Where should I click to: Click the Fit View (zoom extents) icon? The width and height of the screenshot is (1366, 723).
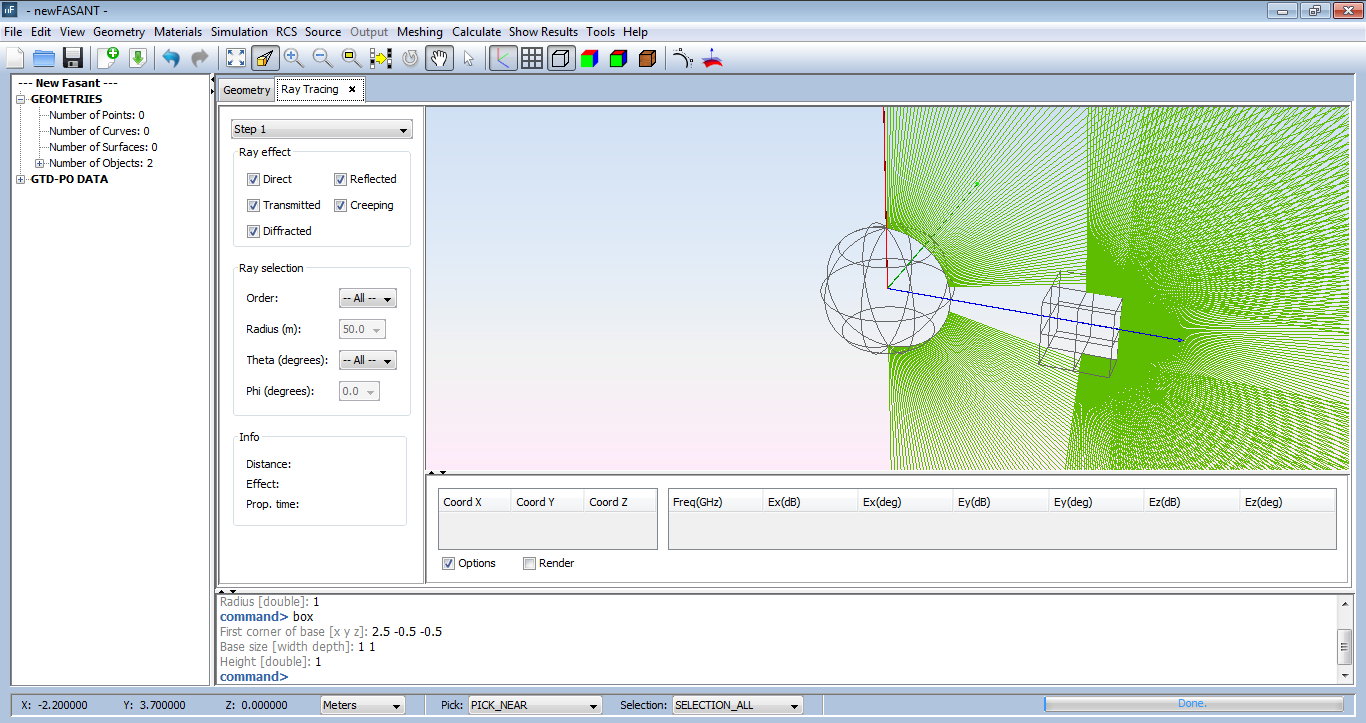click(235, 58)
